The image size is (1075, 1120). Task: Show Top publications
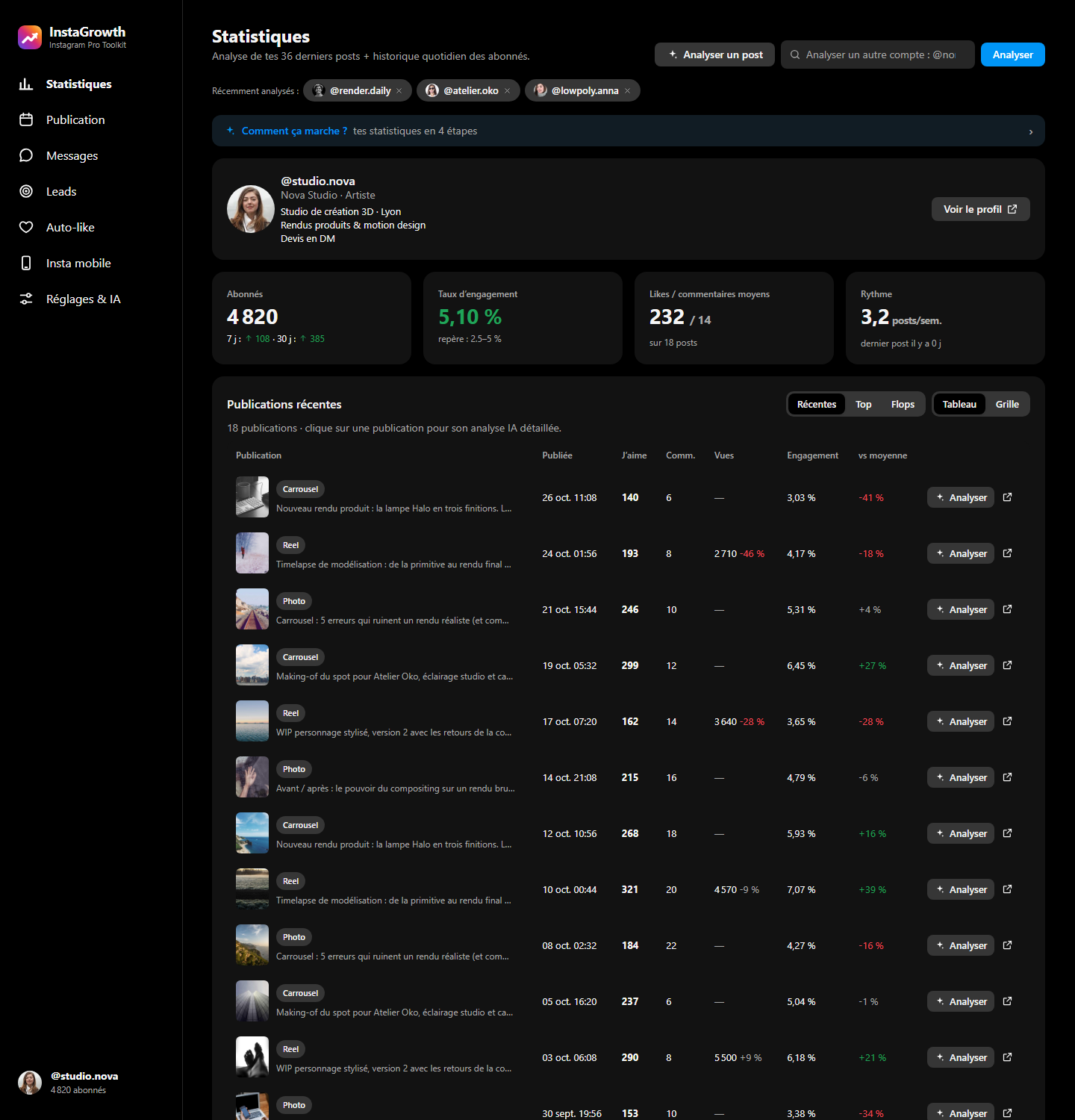click(x=864, y=405)
